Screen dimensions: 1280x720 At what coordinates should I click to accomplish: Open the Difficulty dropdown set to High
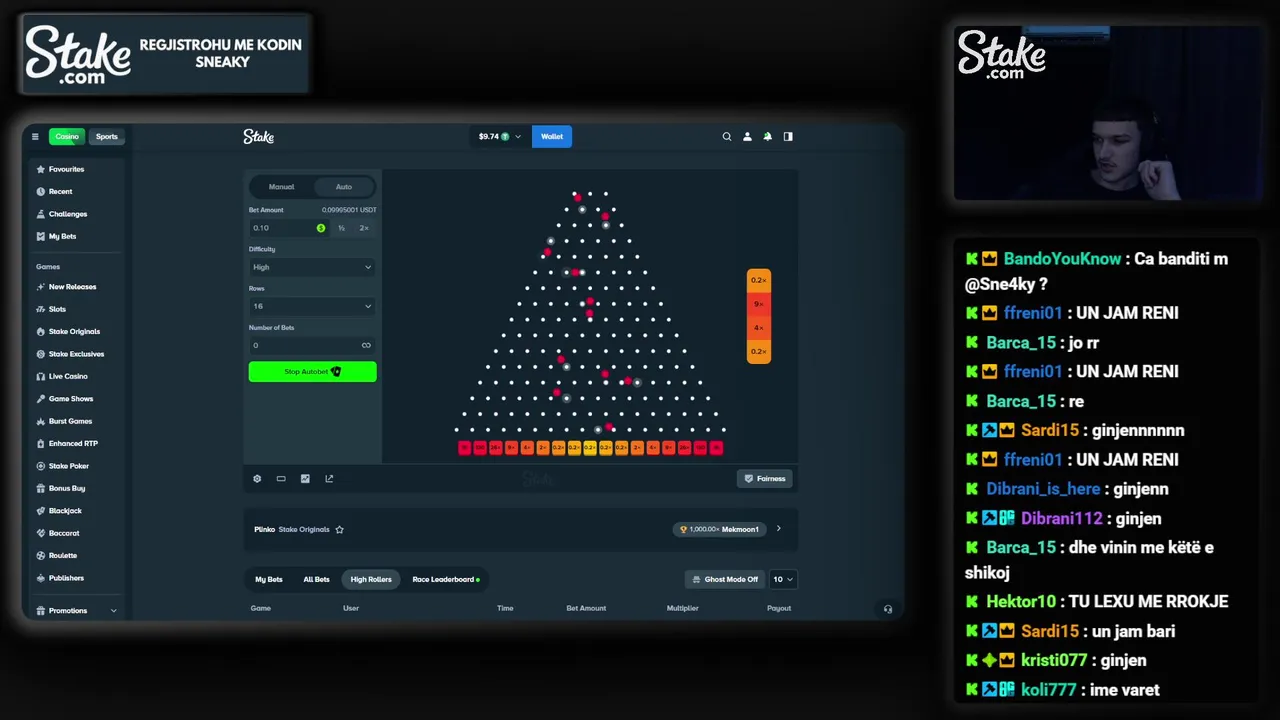pyautogui.click(x=312, y=267)
